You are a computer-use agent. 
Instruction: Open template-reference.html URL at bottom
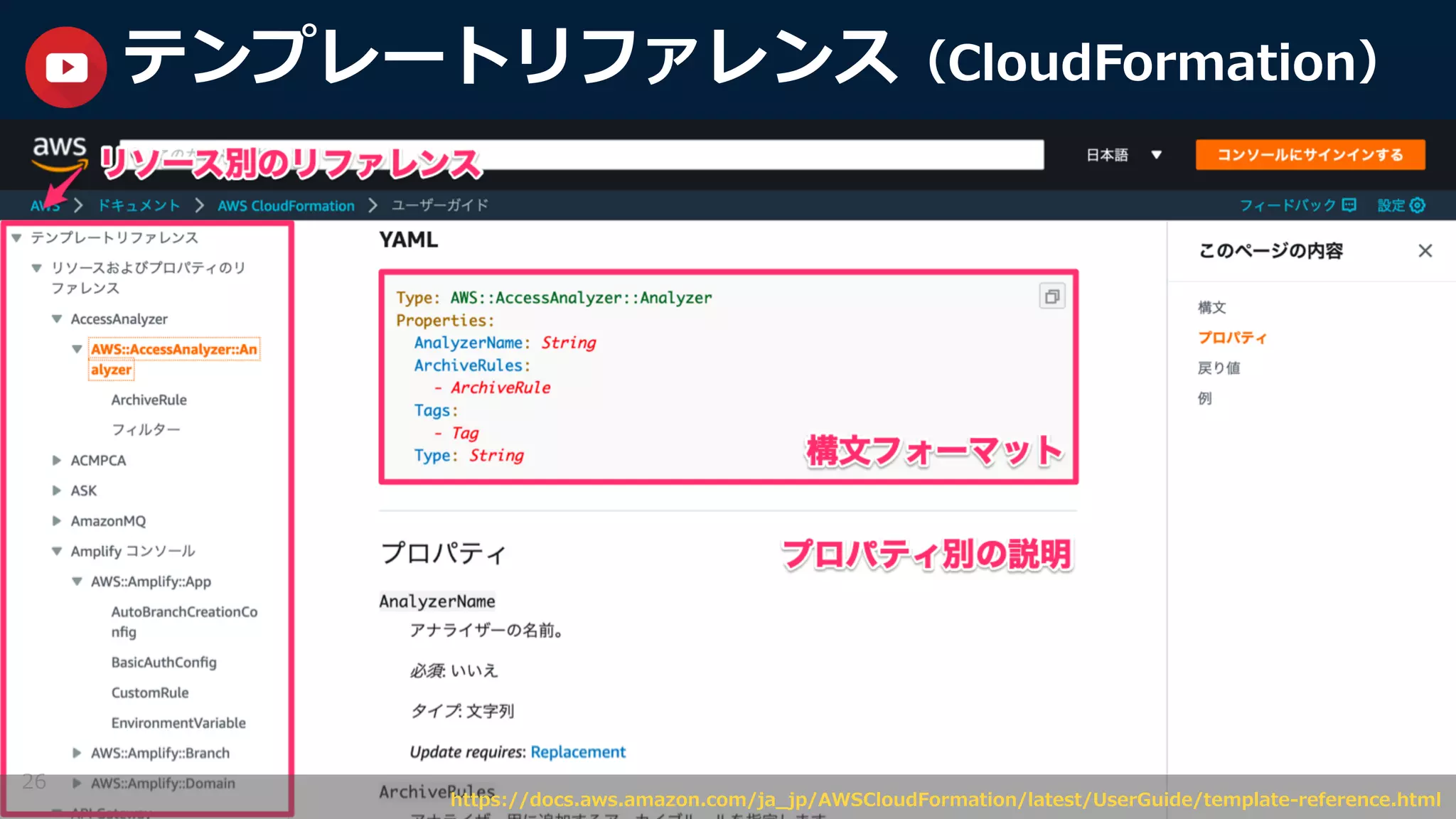(946, 800)
